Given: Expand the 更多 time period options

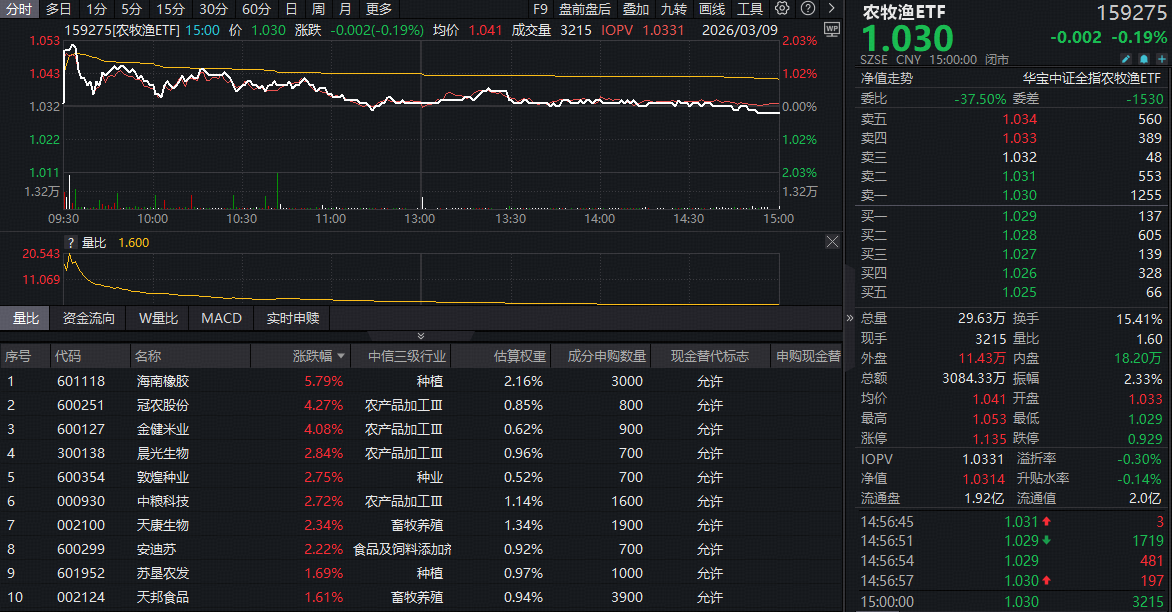Looking at the screenshot, I should tap(379, 9).
